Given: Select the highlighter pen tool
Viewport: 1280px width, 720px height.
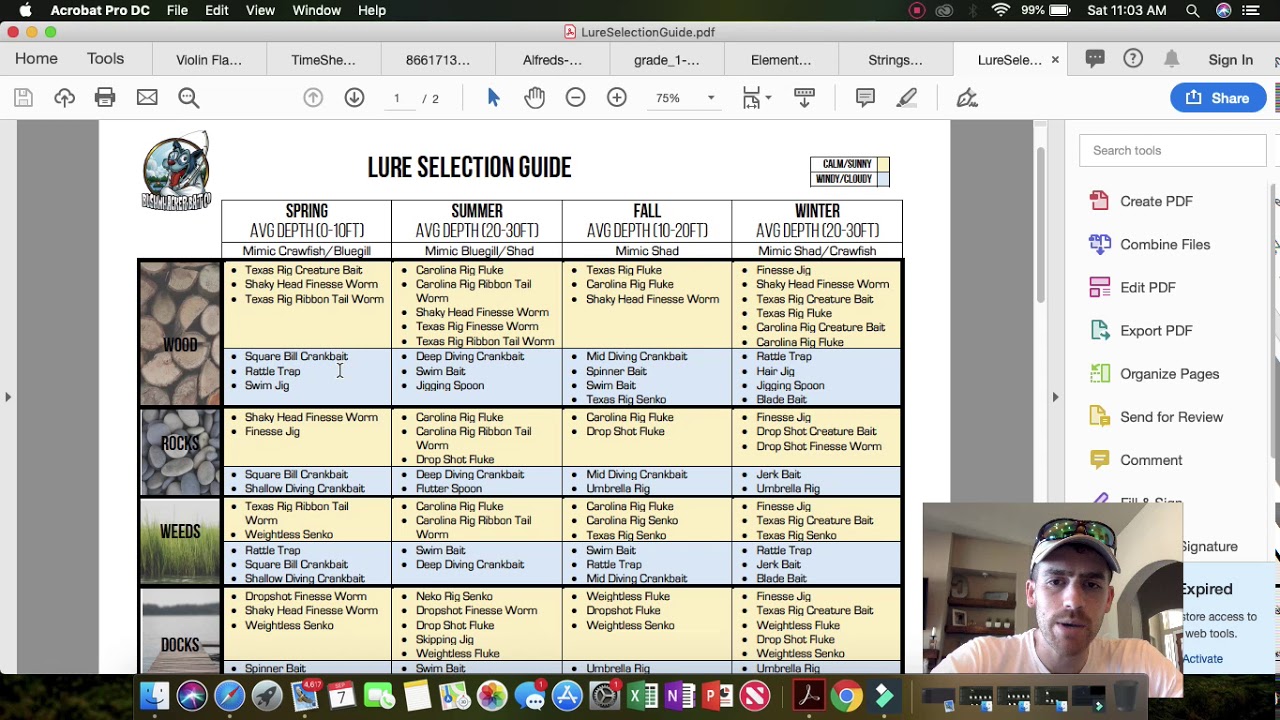Looking at the screenshot, I should 907,98.
